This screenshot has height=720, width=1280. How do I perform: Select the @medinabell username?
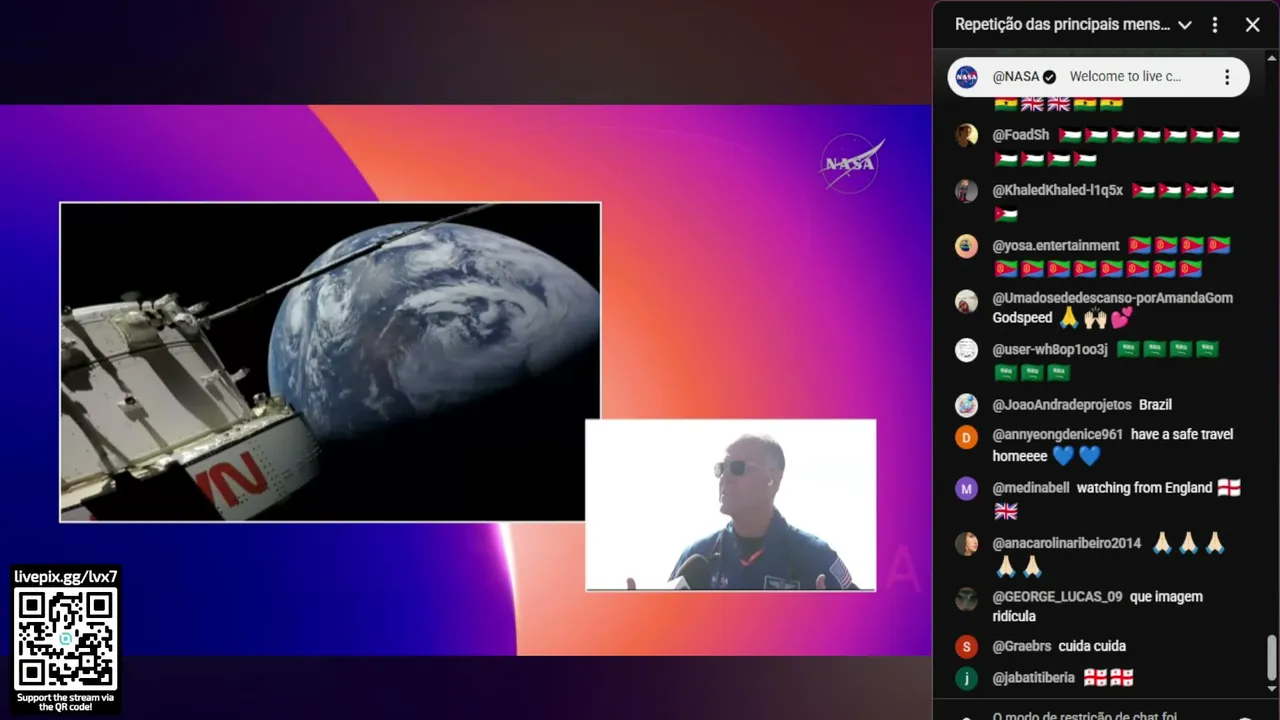[1031, 488]
